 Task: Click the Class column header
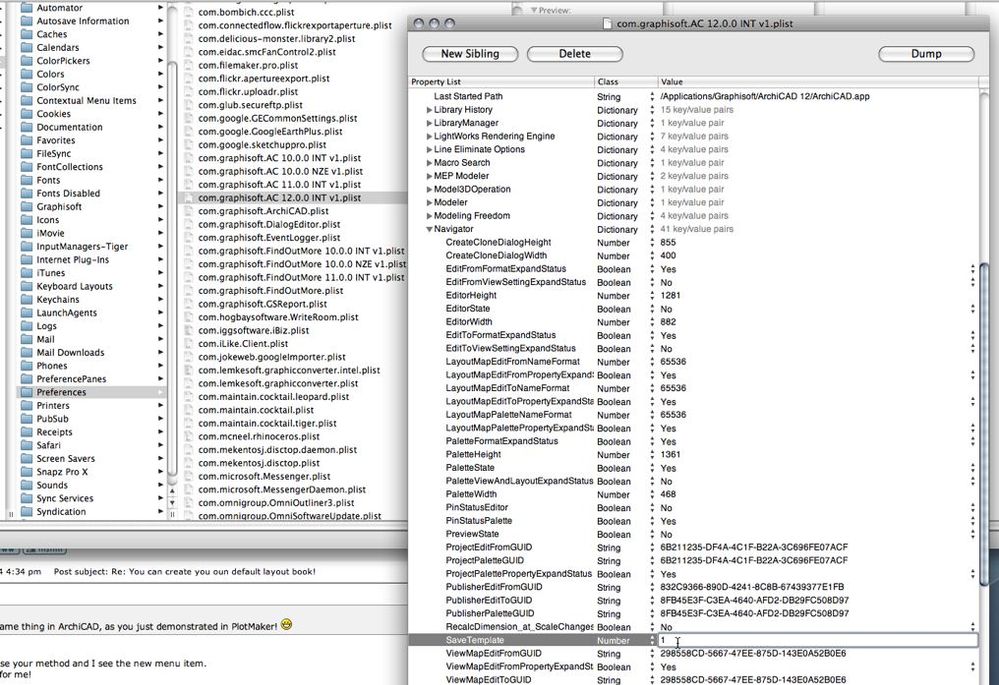(626, 82)
